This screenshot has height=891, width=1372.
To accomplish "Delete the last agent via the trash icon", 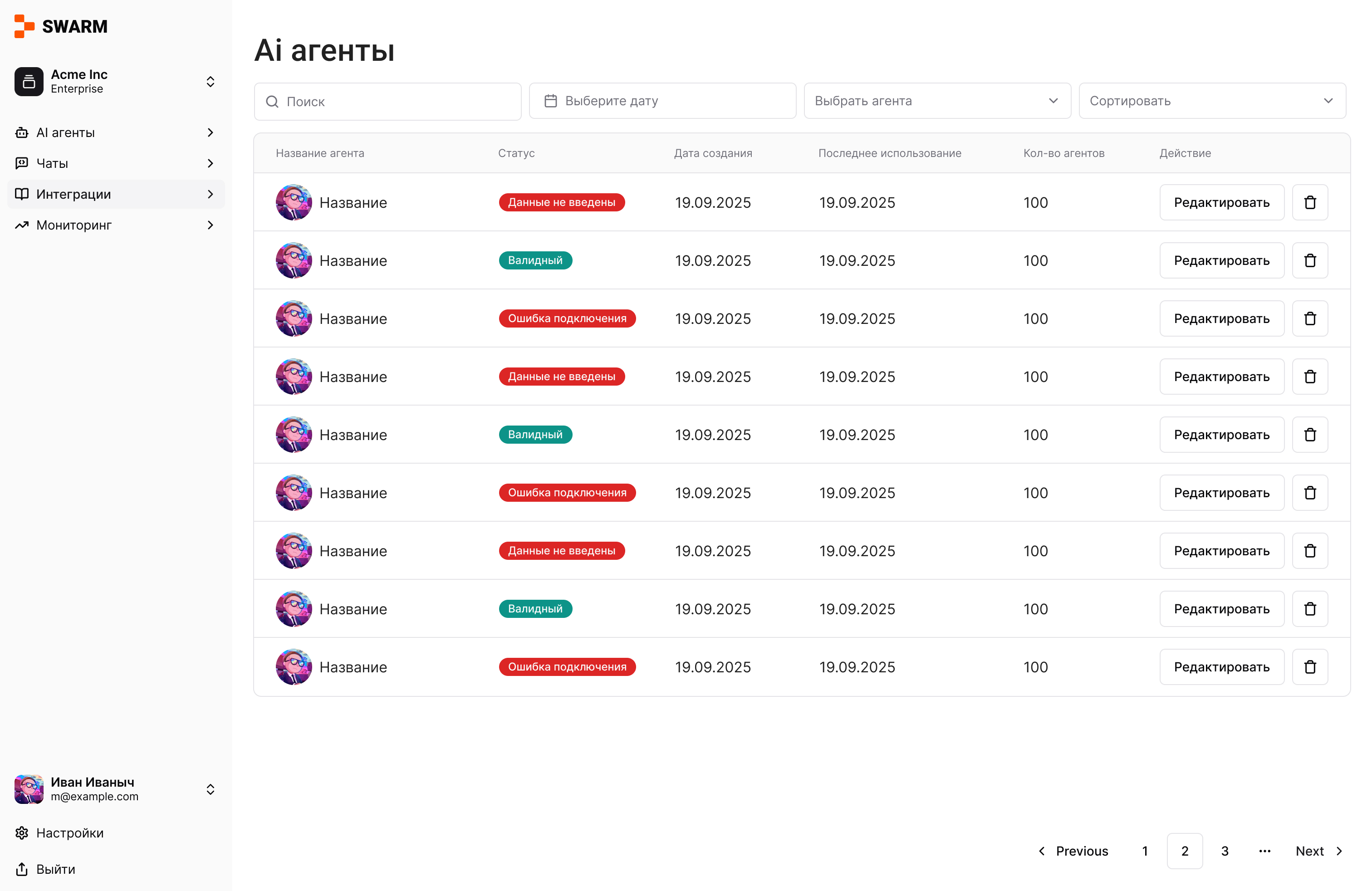I will [x=1309, y=667].
